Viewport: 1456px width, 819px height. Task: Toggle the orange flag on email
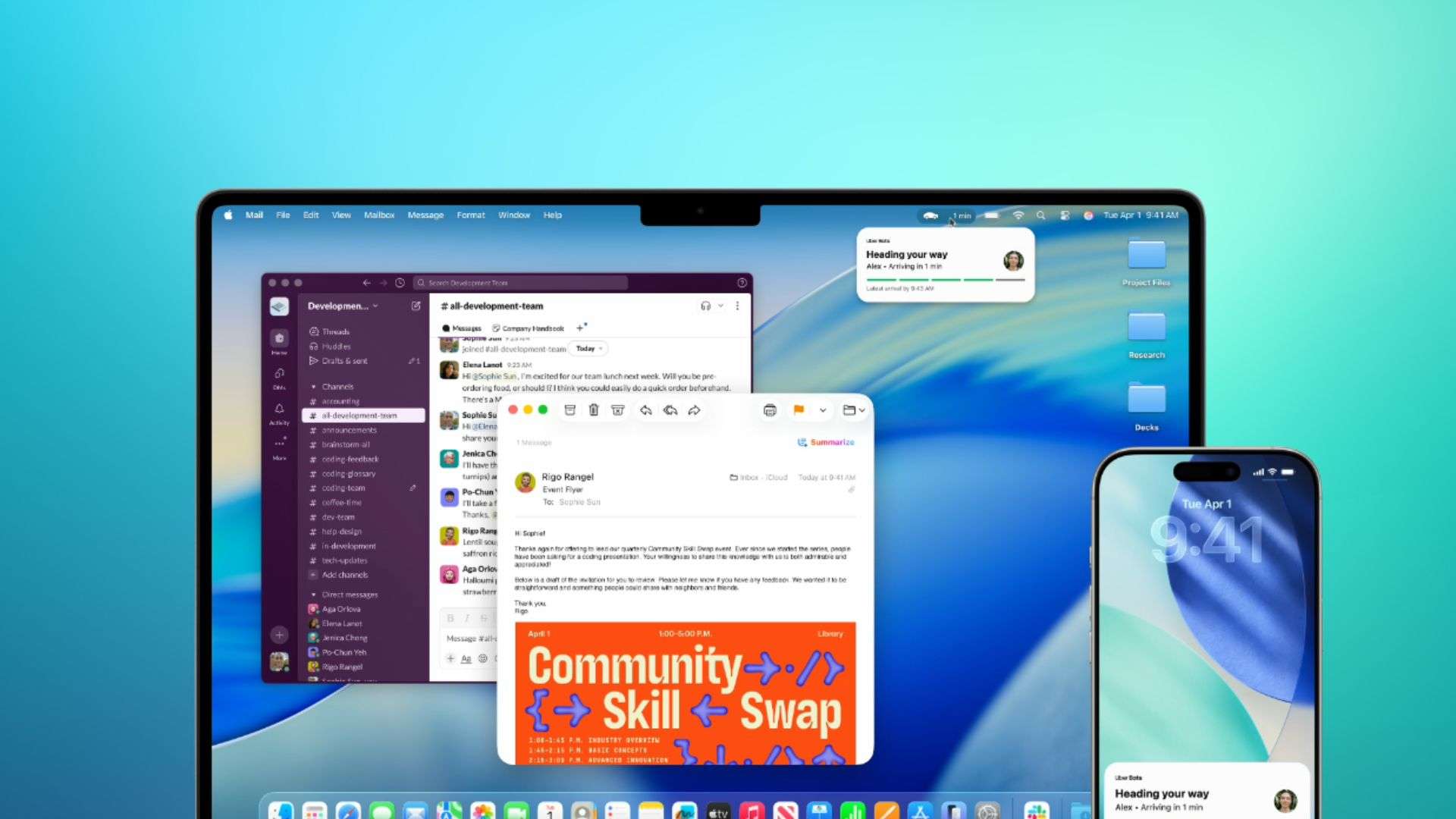pyautogui.click(x=799, y=410)
